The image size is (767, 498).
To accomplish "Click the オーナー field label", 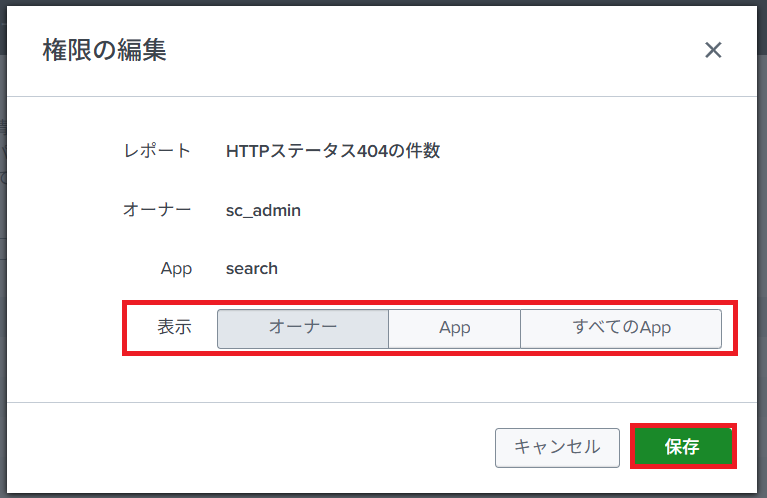I will tap(157, 210).
